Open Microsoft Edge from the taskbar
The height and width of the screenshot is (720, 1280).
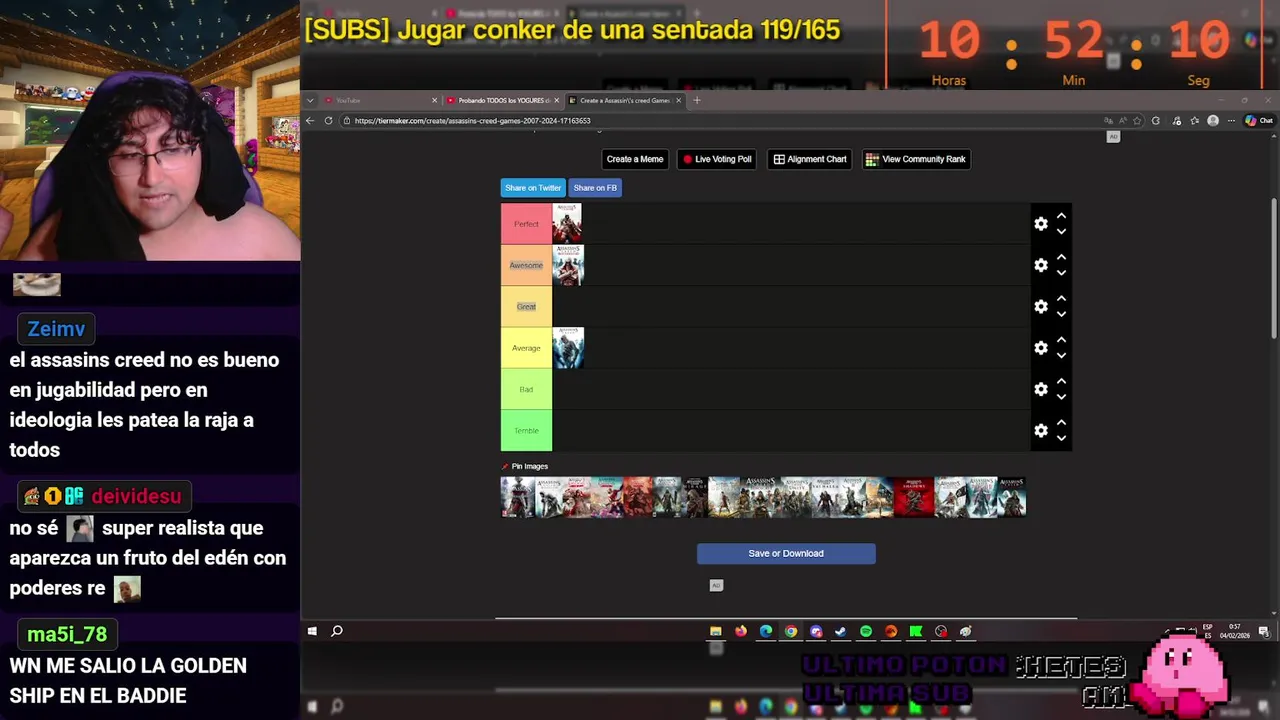(x=766, y=631)
